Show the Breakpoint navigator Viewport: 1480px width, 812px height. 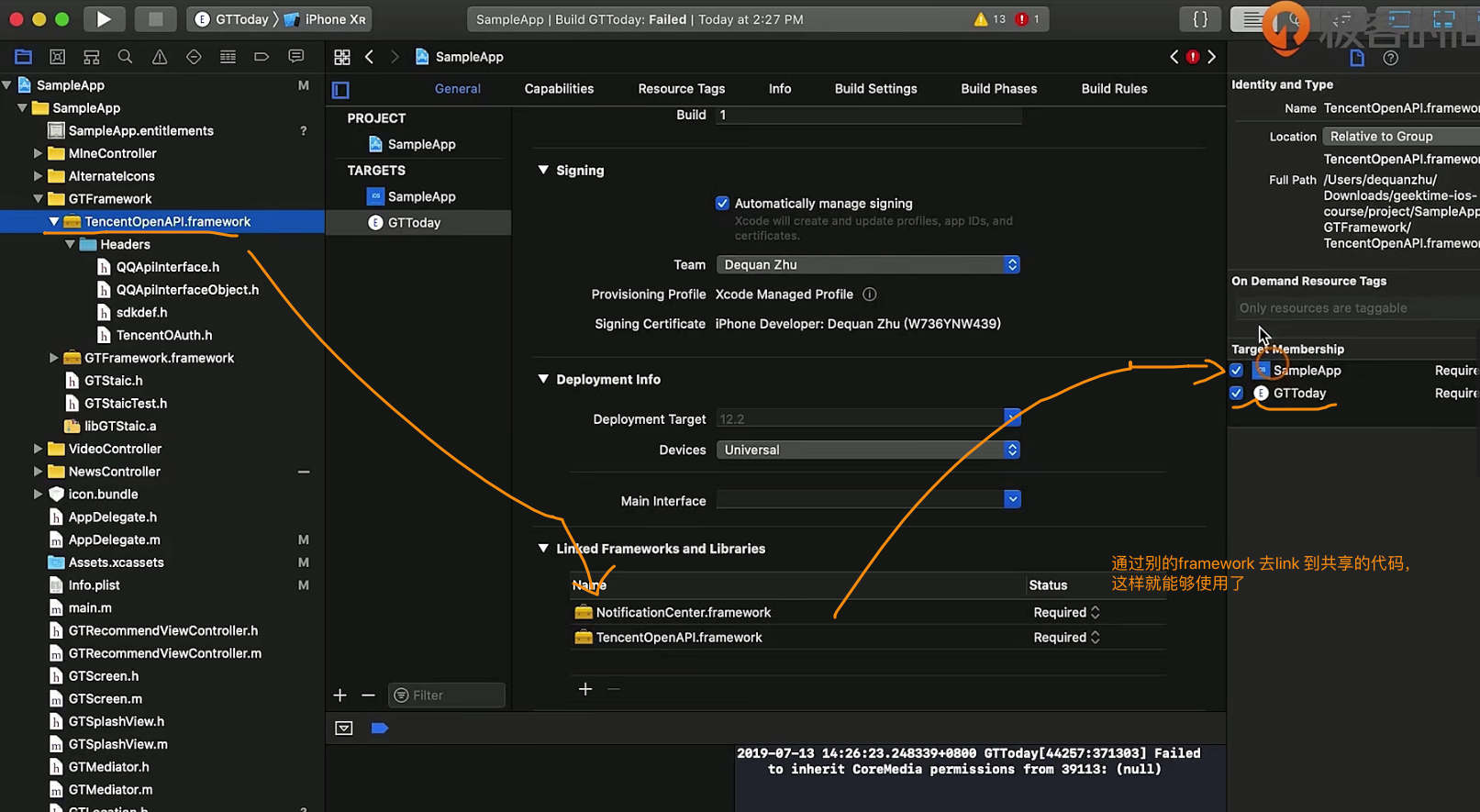[262, 57]
